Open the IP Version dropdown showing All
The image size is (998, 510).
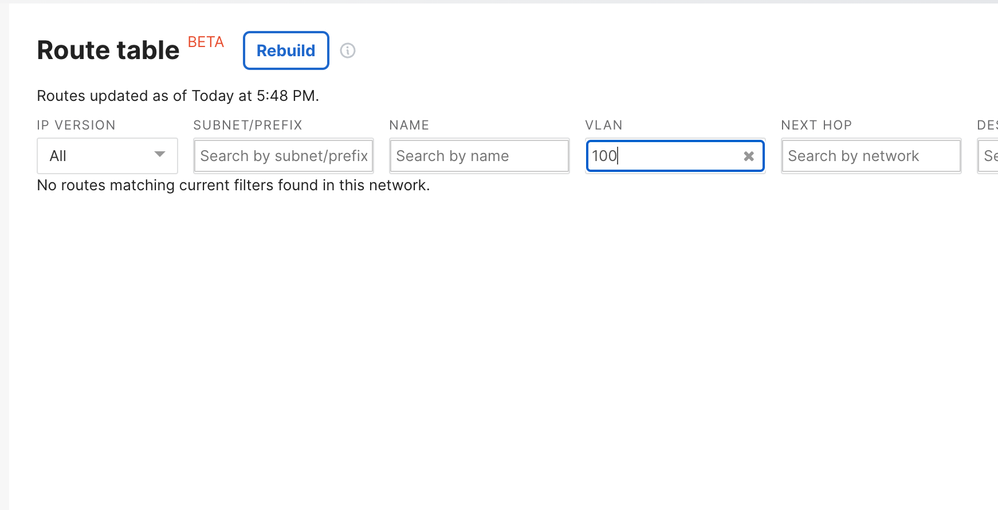[97, 156]
